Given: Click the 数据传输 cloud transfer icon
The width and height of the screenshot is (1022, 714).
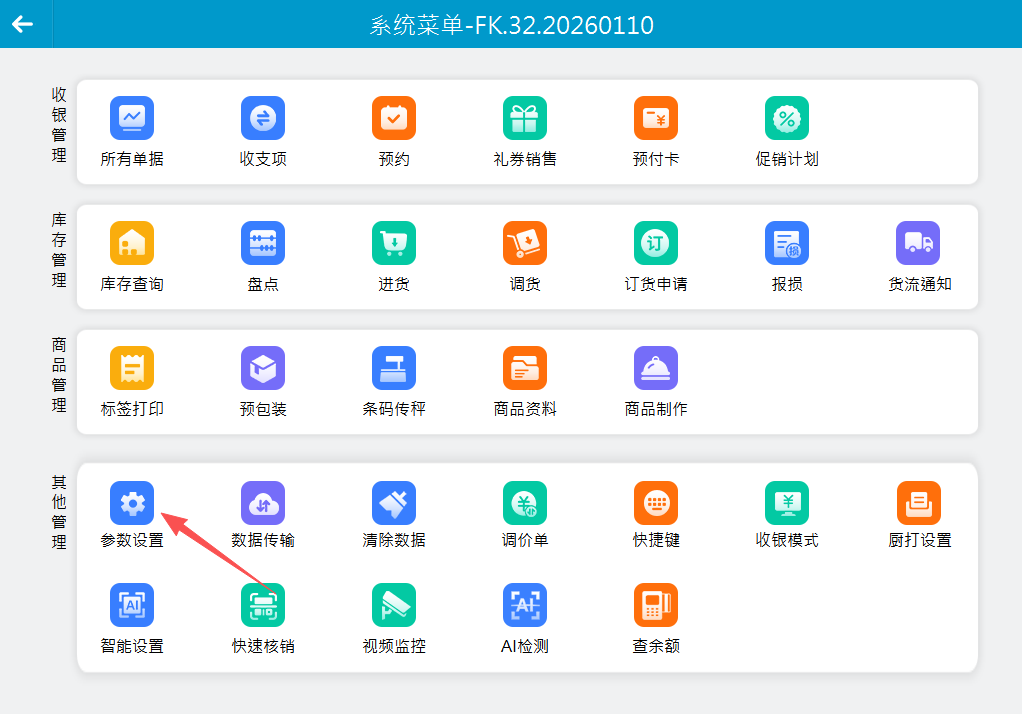Looking at the screenshot, I should 263,503.
